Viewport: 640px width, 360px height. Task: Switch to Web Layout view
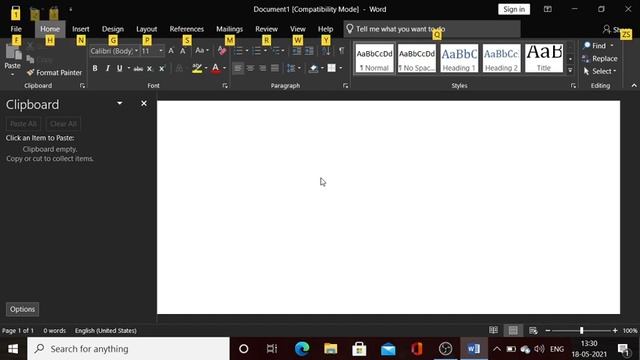[x=533, y=330]
